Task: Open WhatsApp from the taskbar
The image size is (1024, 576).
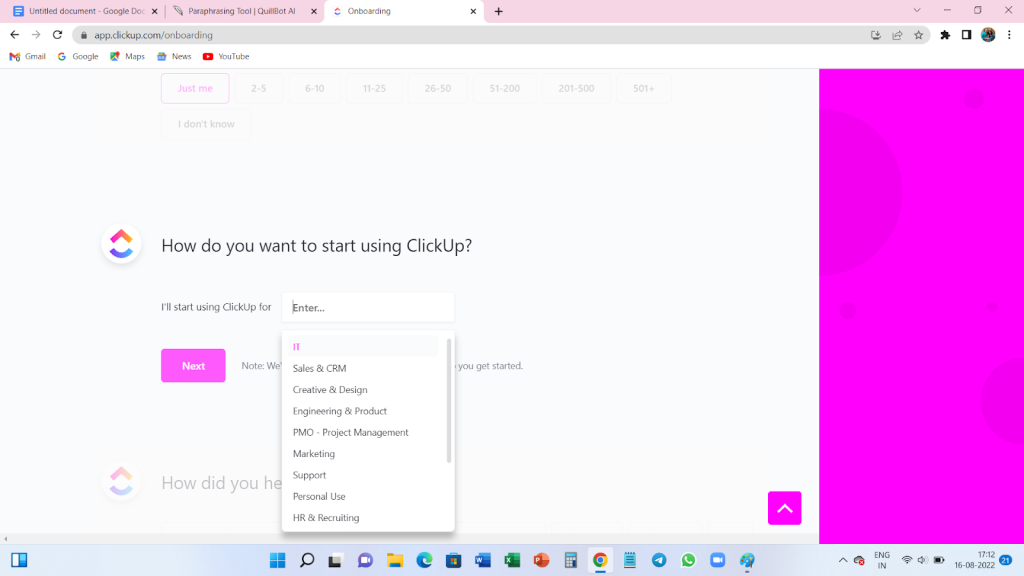Action: 688,560
